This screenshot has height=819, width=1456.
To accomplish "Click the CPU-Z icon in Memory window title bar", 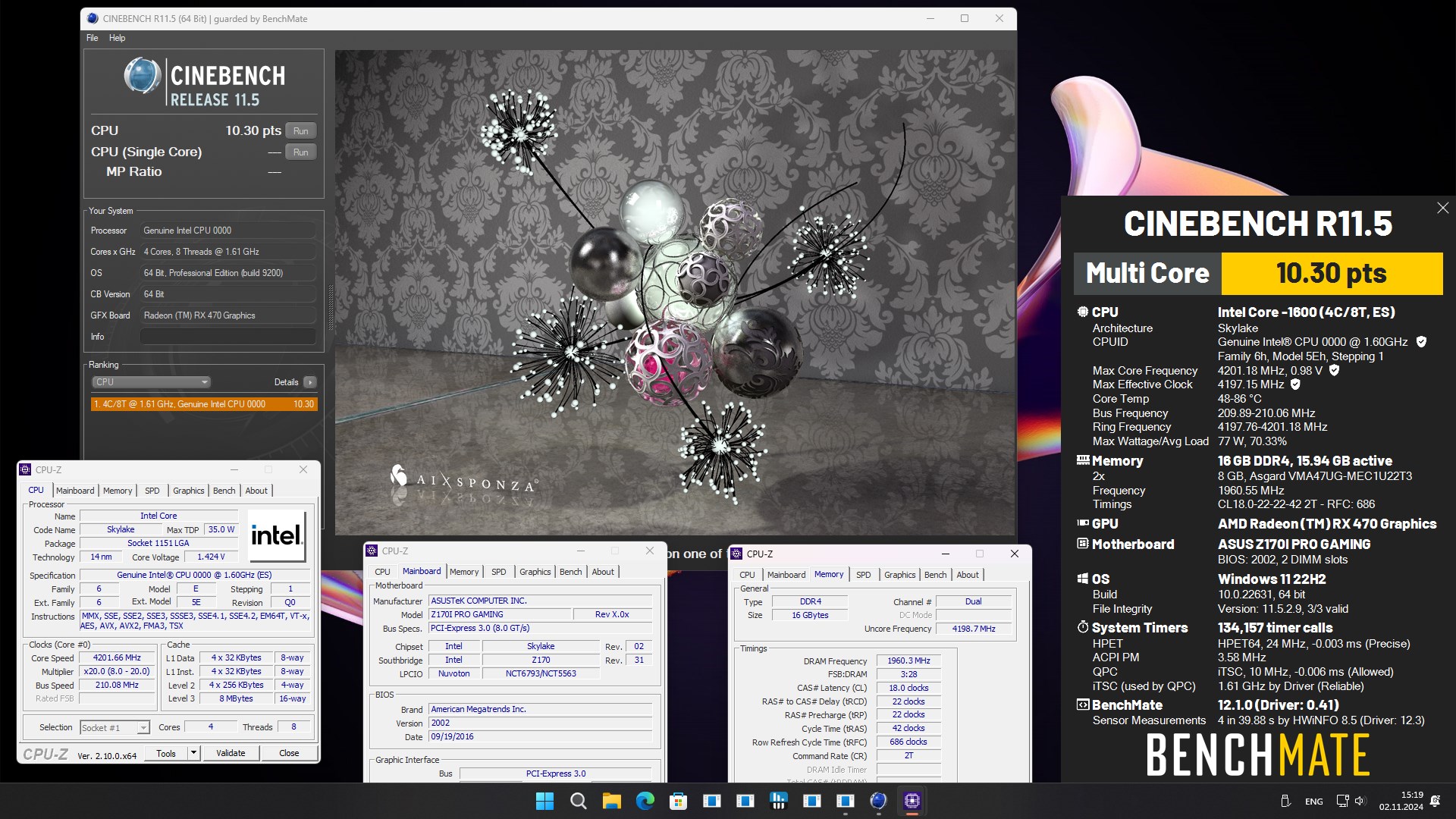I will pyautogui.click(x=736, y=554).
